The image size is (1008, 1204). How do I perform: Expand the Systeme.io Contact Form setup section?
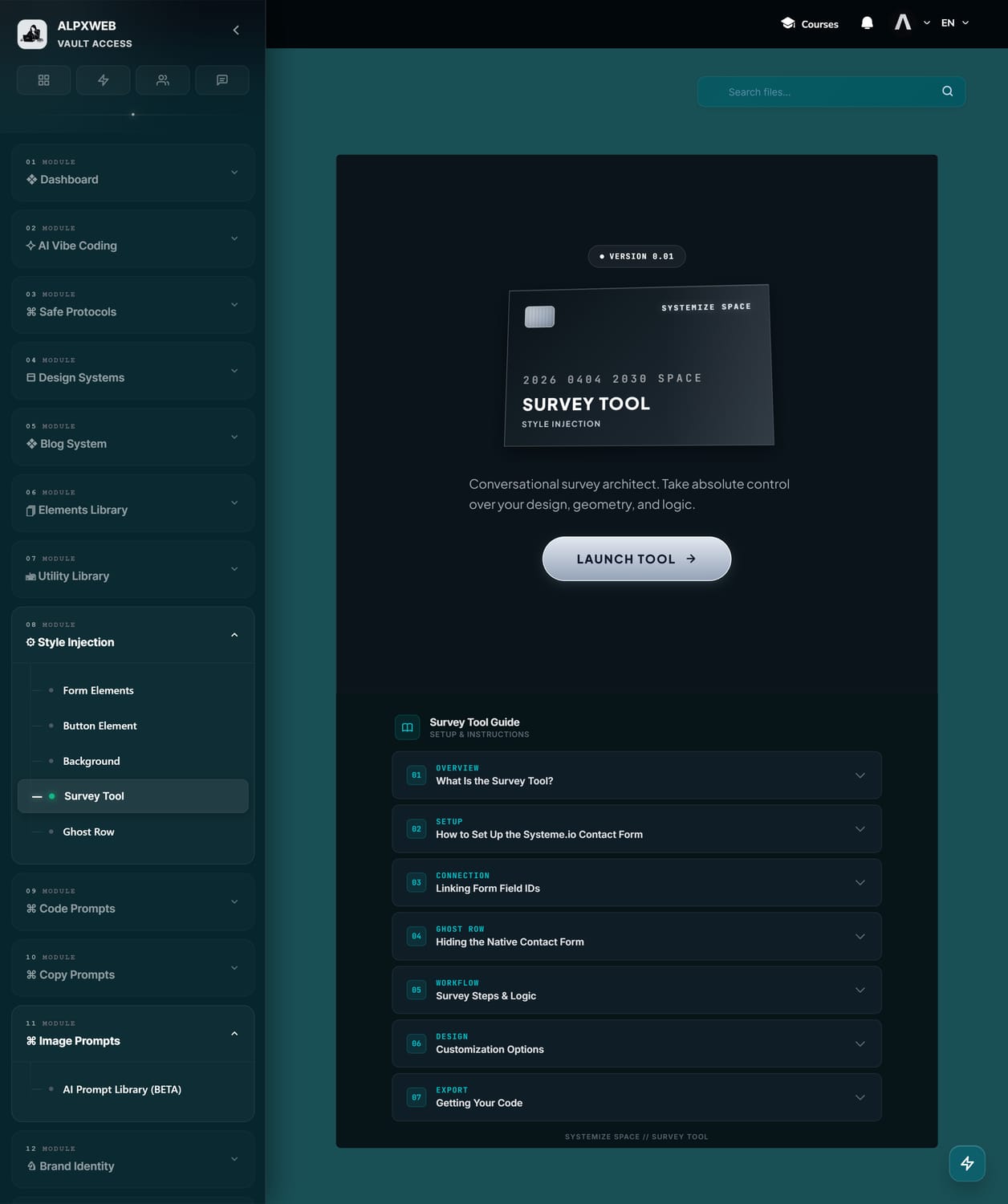click(x=636, y=829)
